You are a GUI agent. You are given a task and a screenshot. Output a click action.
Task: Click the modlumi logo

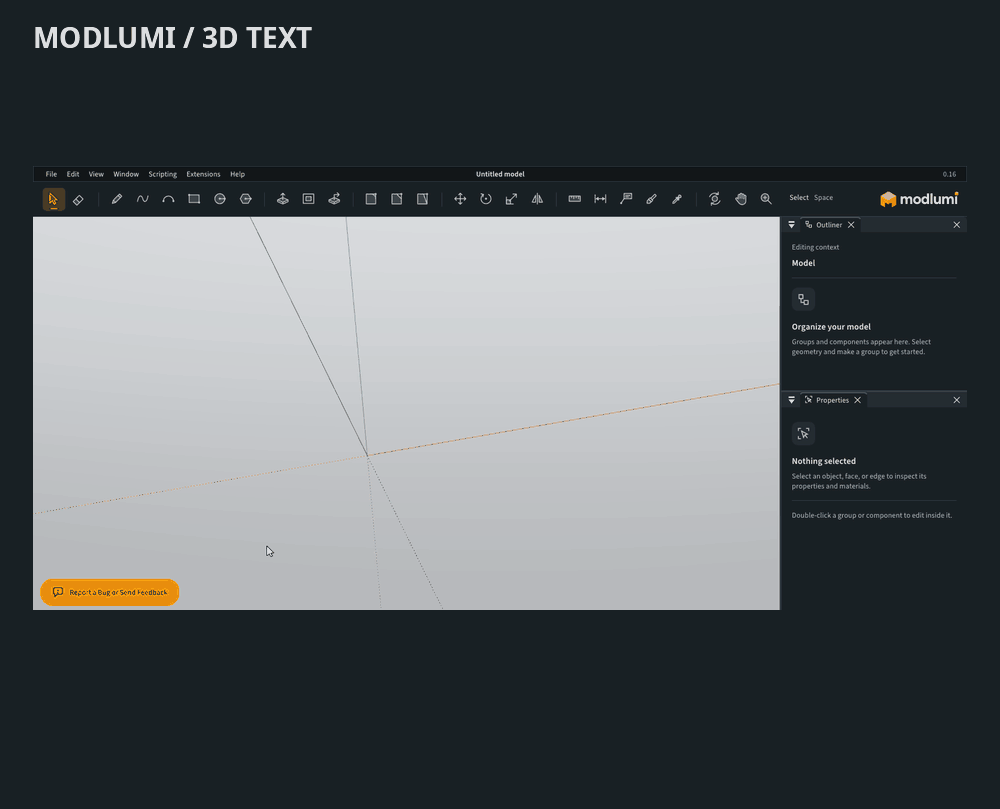pyautogui.click(x=919, y=199)
